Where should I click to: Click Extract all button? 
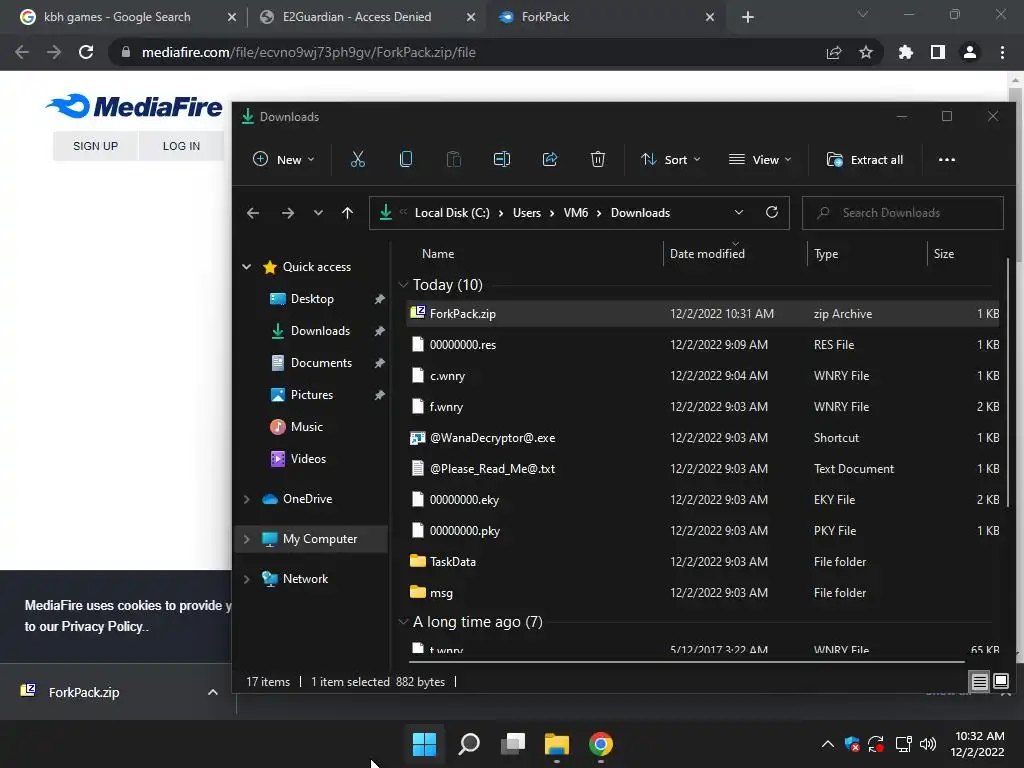(865, 160)
